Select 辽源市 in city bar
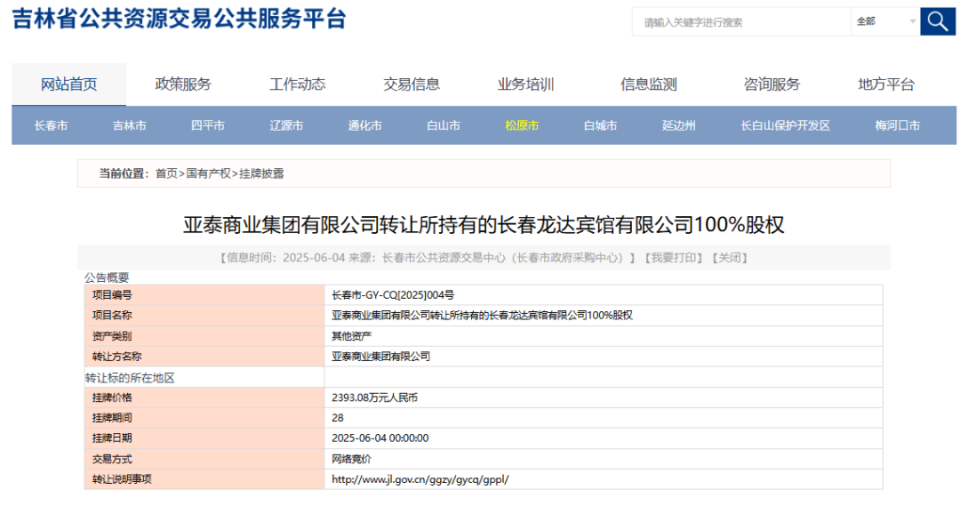This screenshot has width=960, height=514. tap(286, 125)
